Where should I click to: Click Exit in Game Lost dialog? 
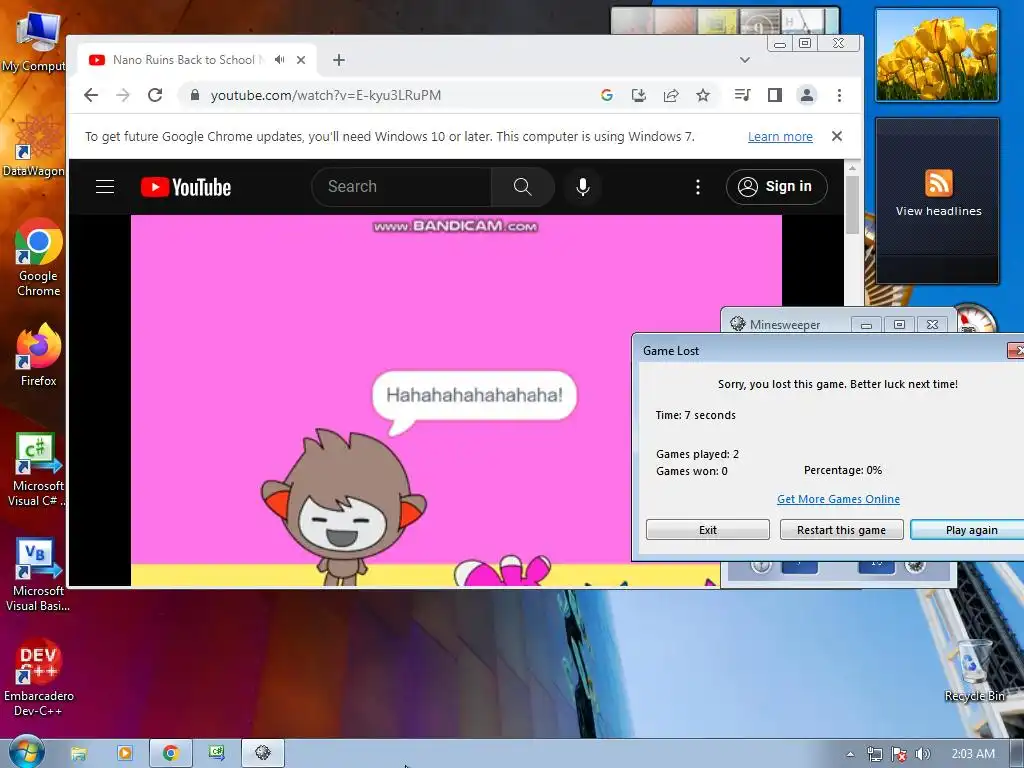tap(708, 530)
